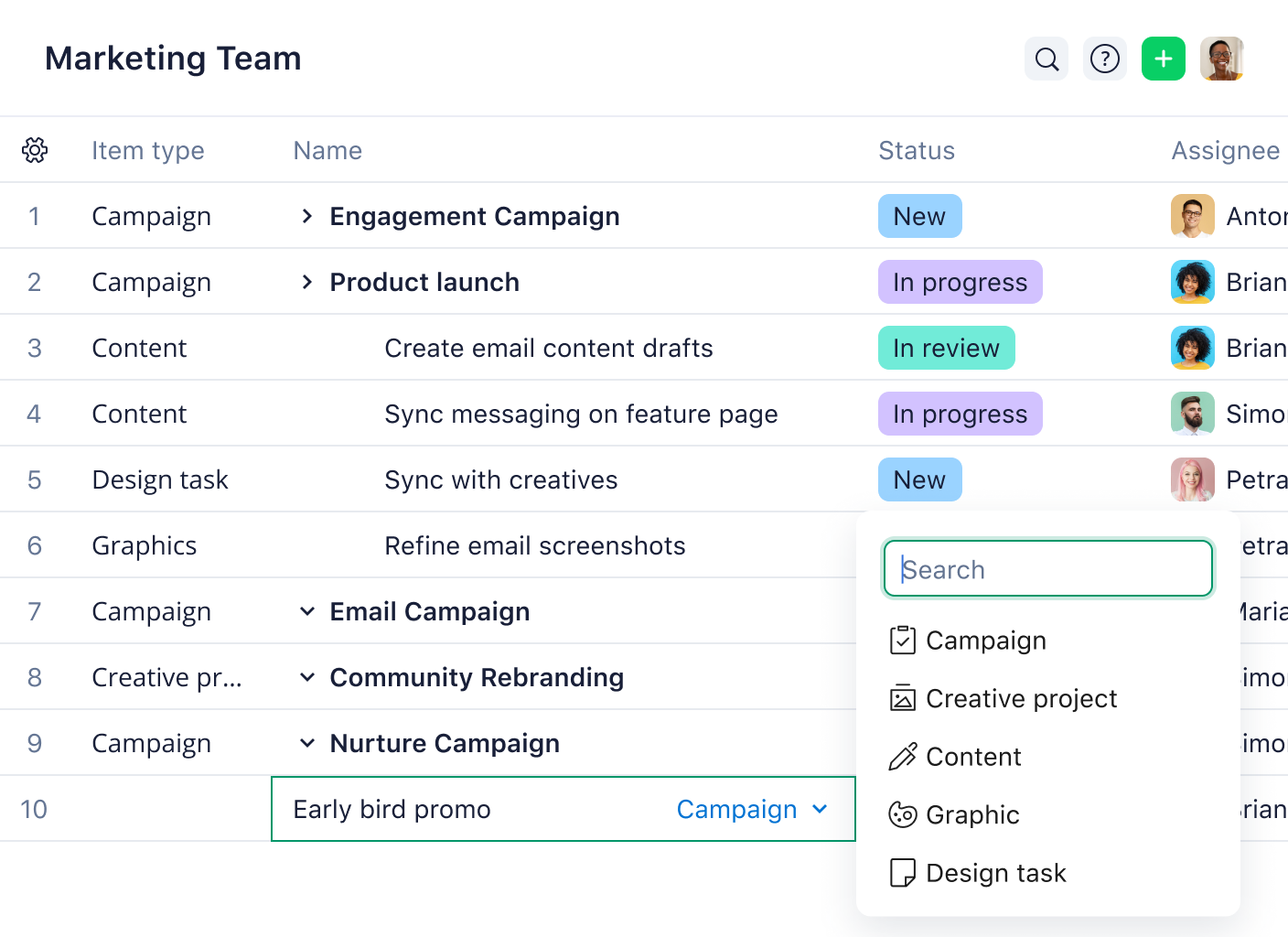
Task: Click the New status on Engagement Campaign
Action: point(920,216)
